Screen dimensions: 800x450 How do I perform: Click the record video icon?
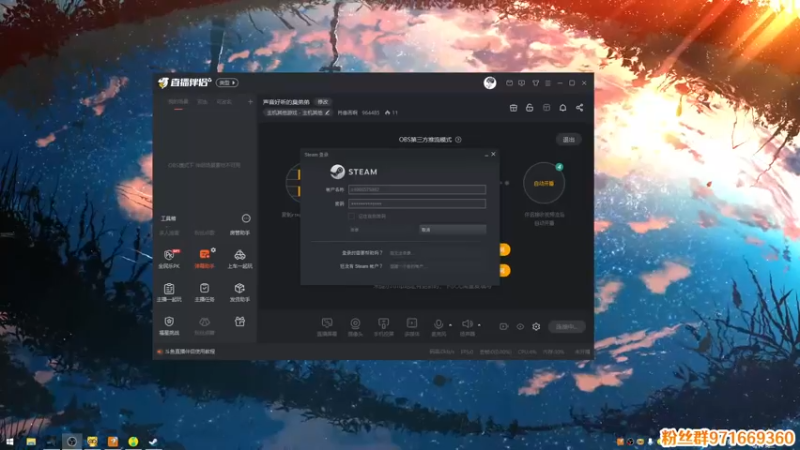tap(504, 327)
